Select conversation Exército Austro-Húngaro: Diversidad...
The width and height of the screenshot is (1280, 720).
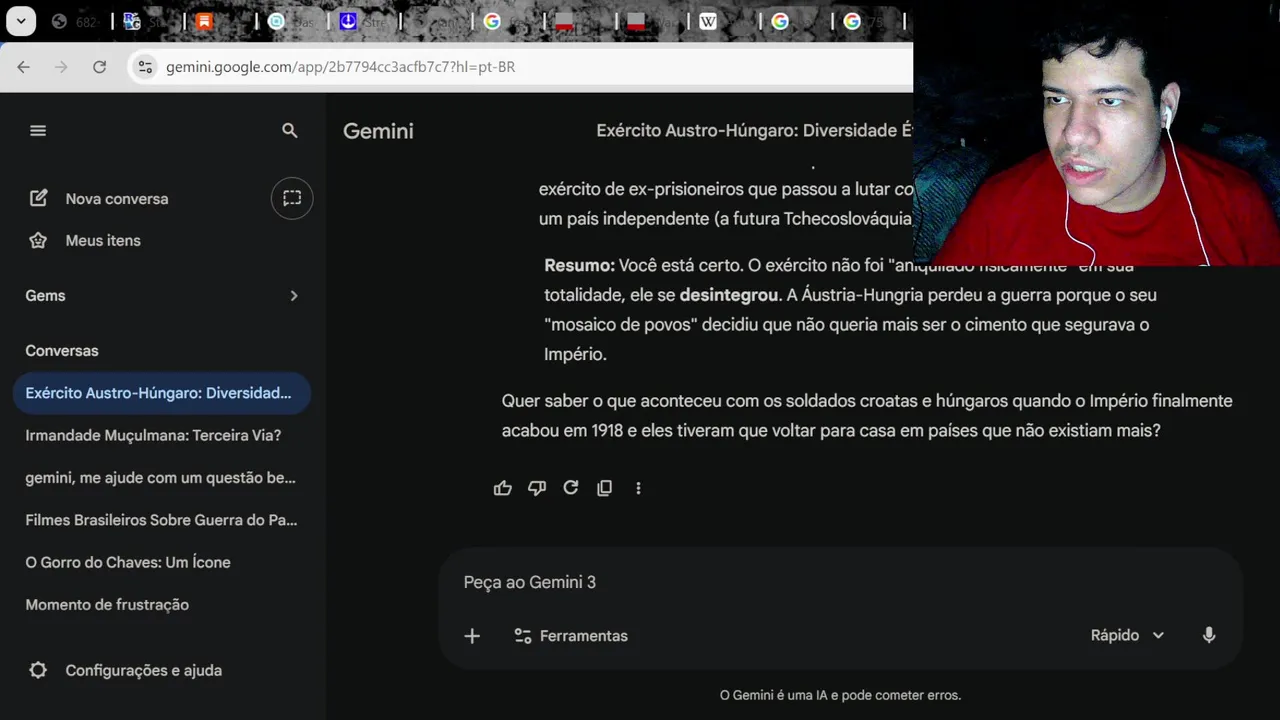coord(162,393)
